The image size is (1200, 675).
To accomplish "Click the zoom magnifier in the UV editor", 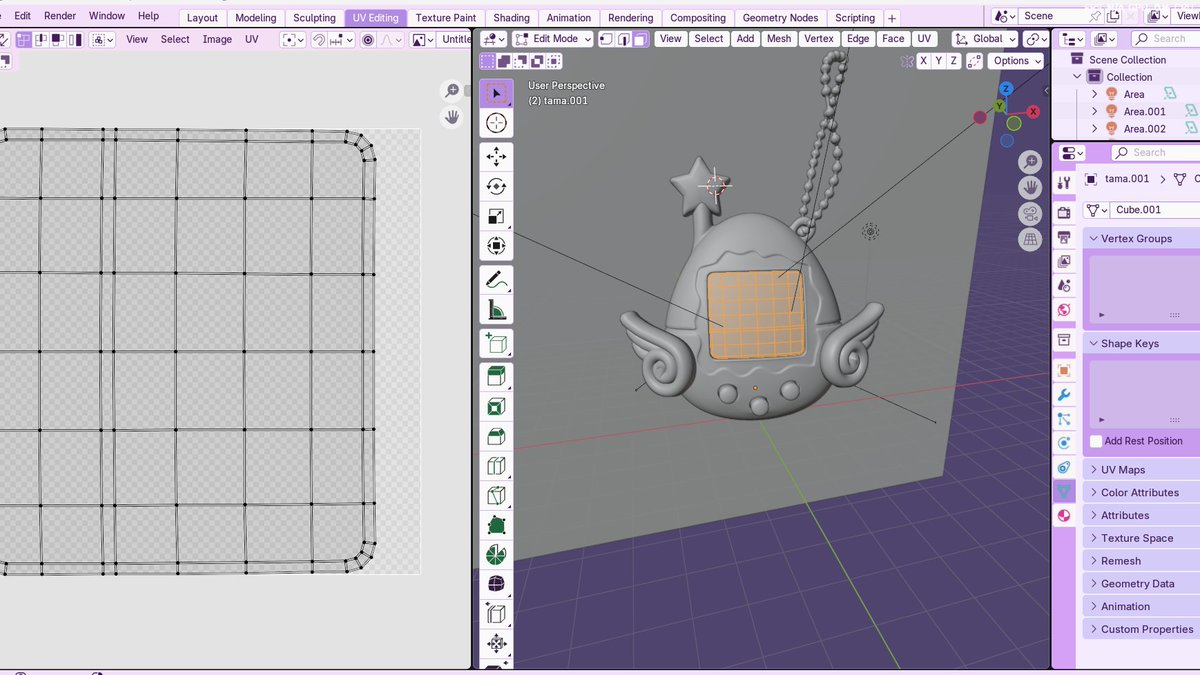I will click(452, 91).
